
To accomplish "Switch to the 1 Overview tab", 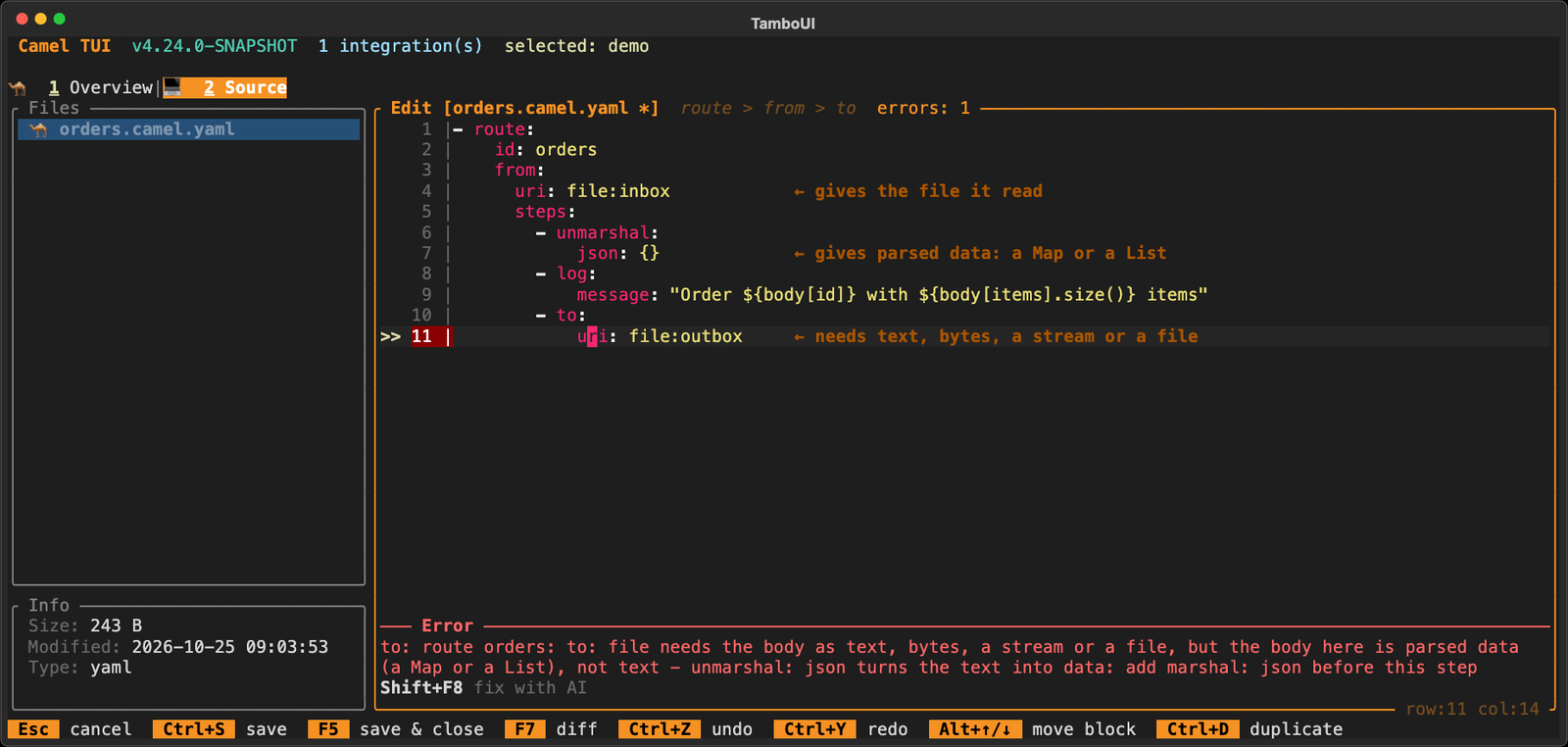I will click(101, 87).
